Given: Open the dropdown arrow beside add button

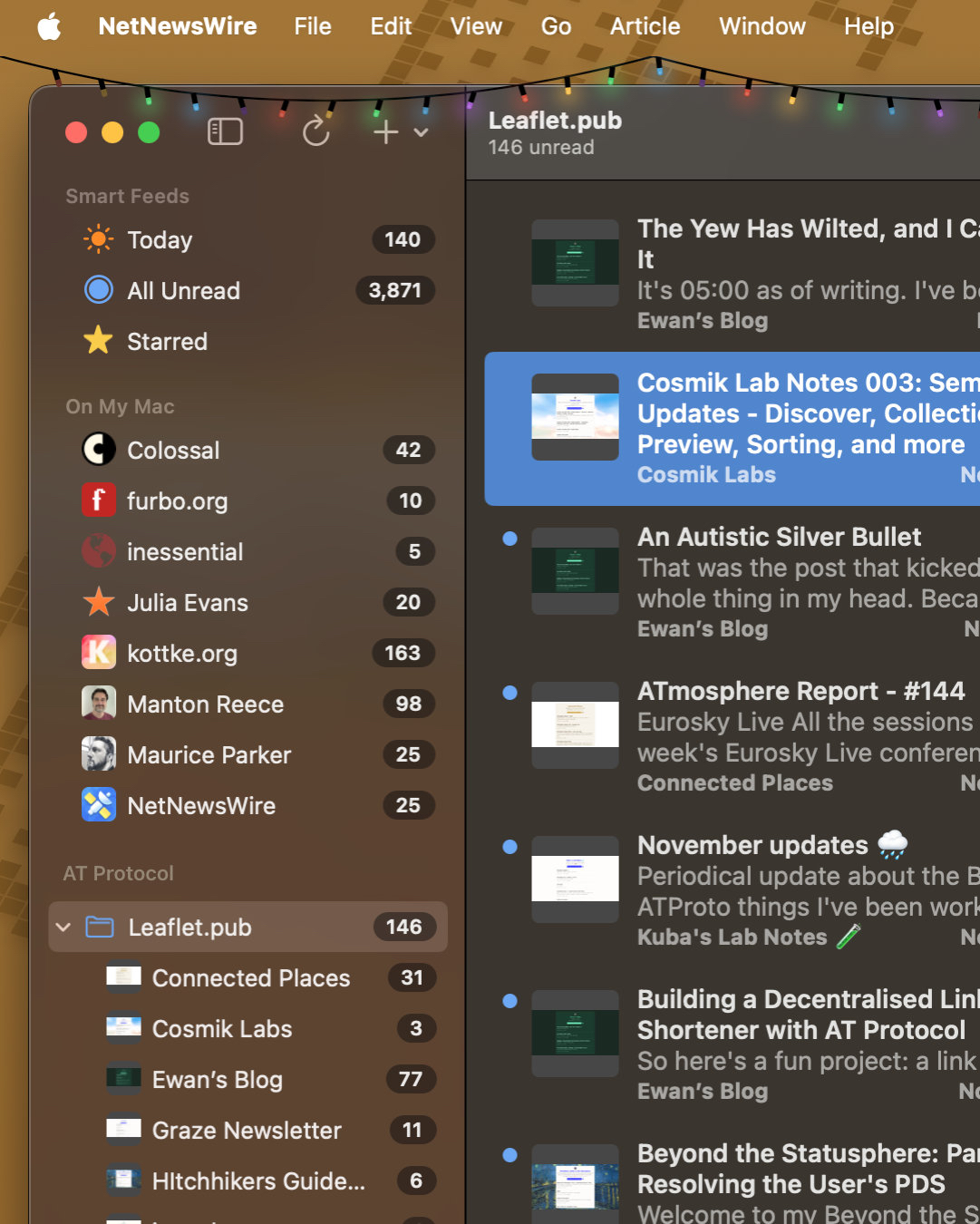Looking at the screenshot, I should coord(421,132).
